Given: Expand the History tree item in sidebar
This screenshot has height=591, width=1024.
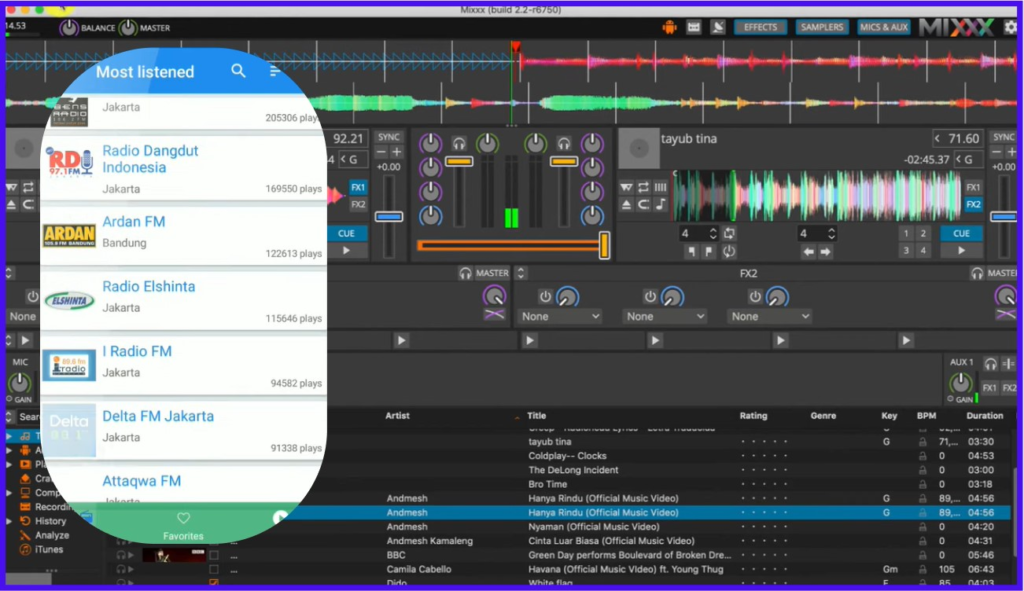Looking at the screenshot, I should (x=10, y=521).
